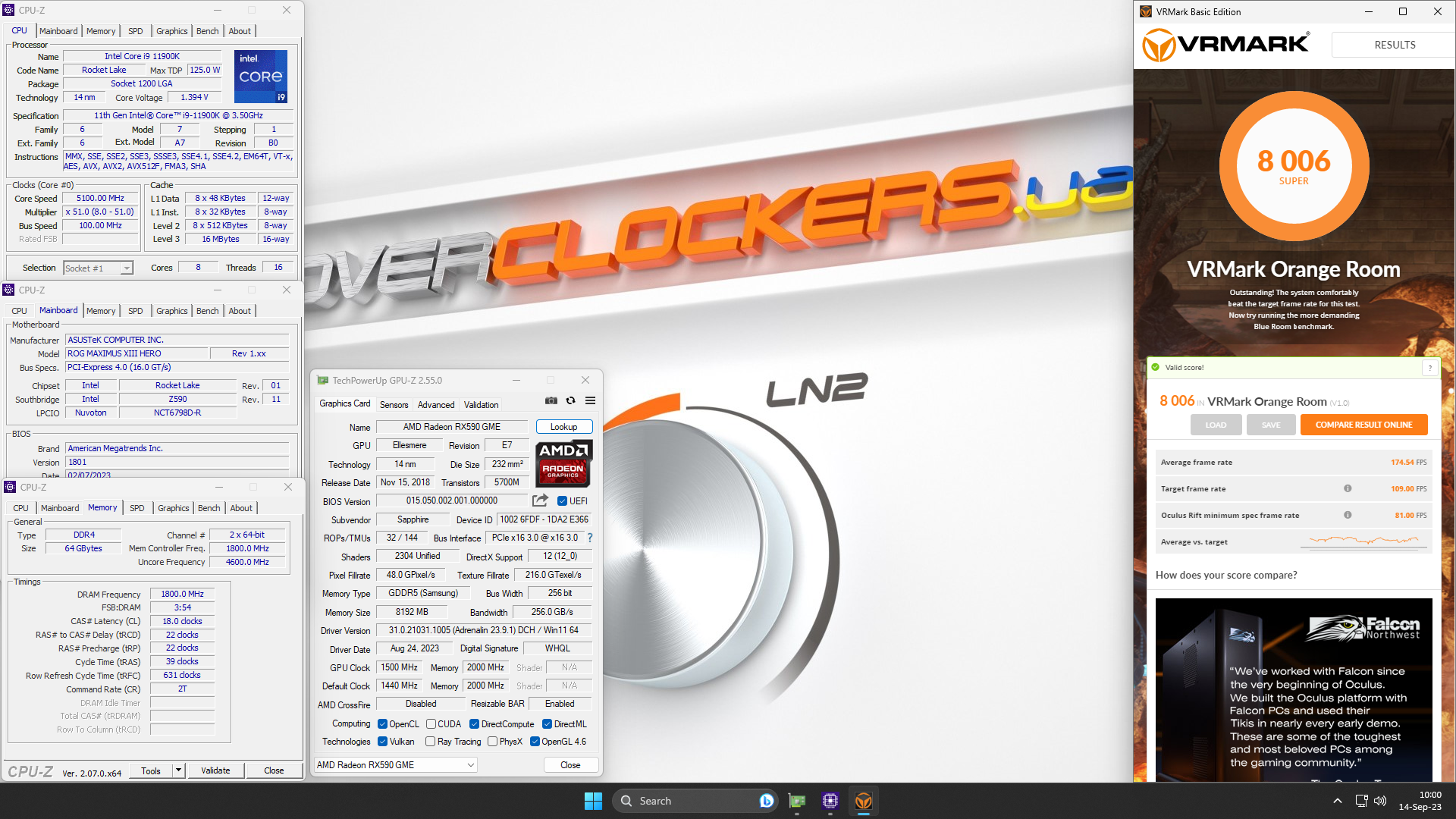Click the Intel Core i9 logo in CPU-Z
Viewport: 1456px width, 819px height.
[x=261, y=77]
